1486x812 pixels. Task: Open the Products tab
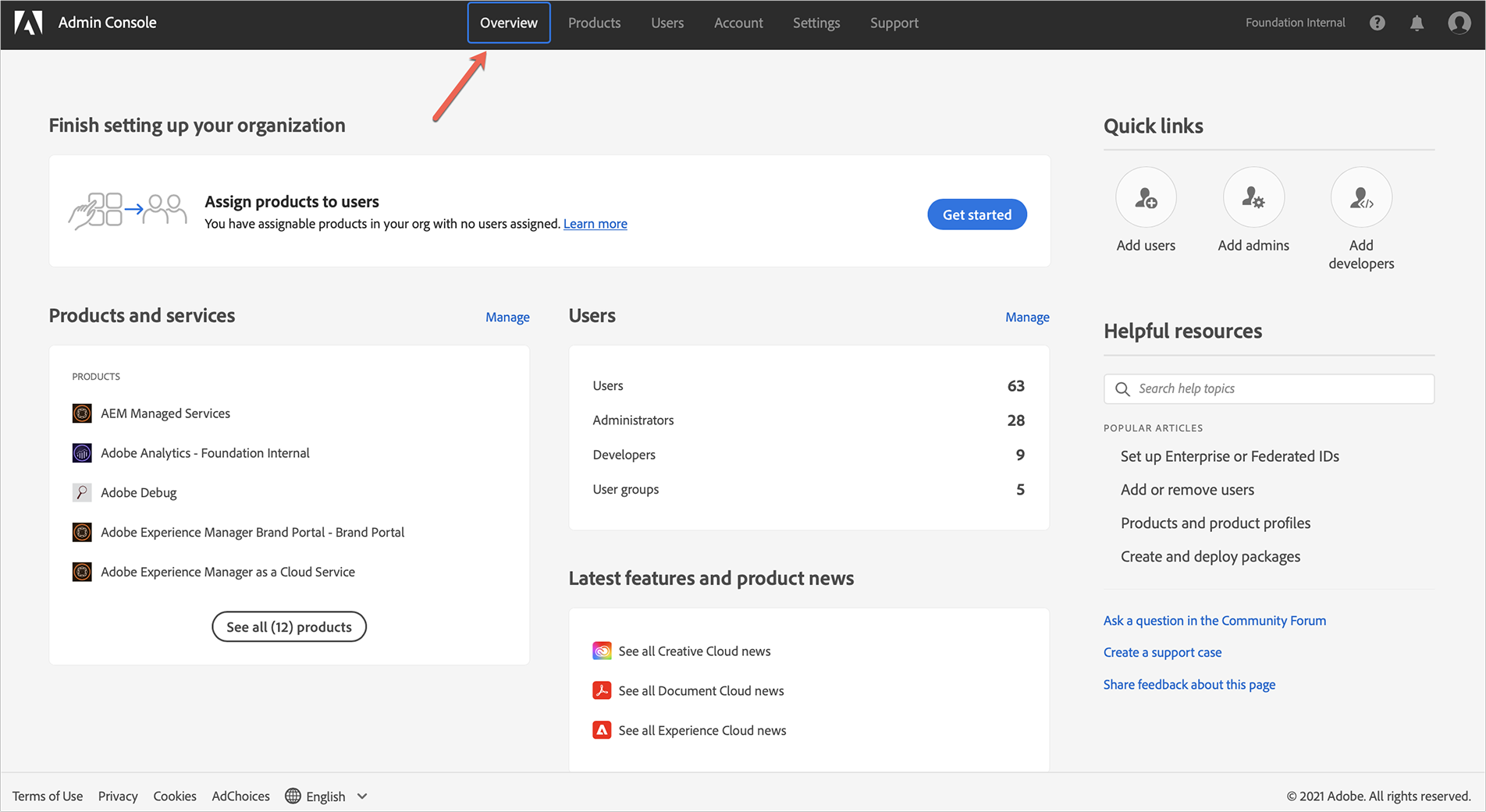595,23
